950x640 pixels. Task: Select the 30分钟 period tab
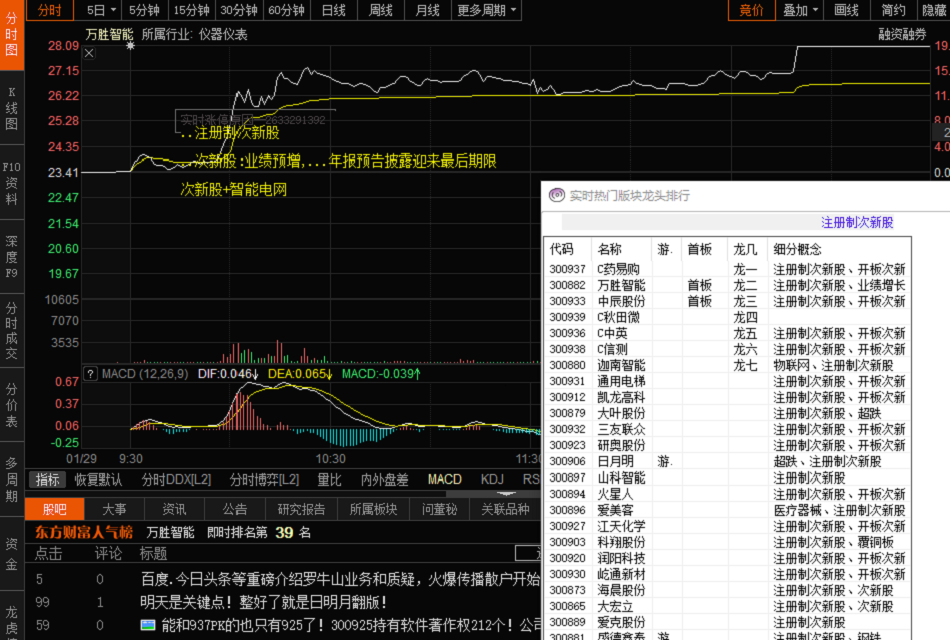pos(239,10)
